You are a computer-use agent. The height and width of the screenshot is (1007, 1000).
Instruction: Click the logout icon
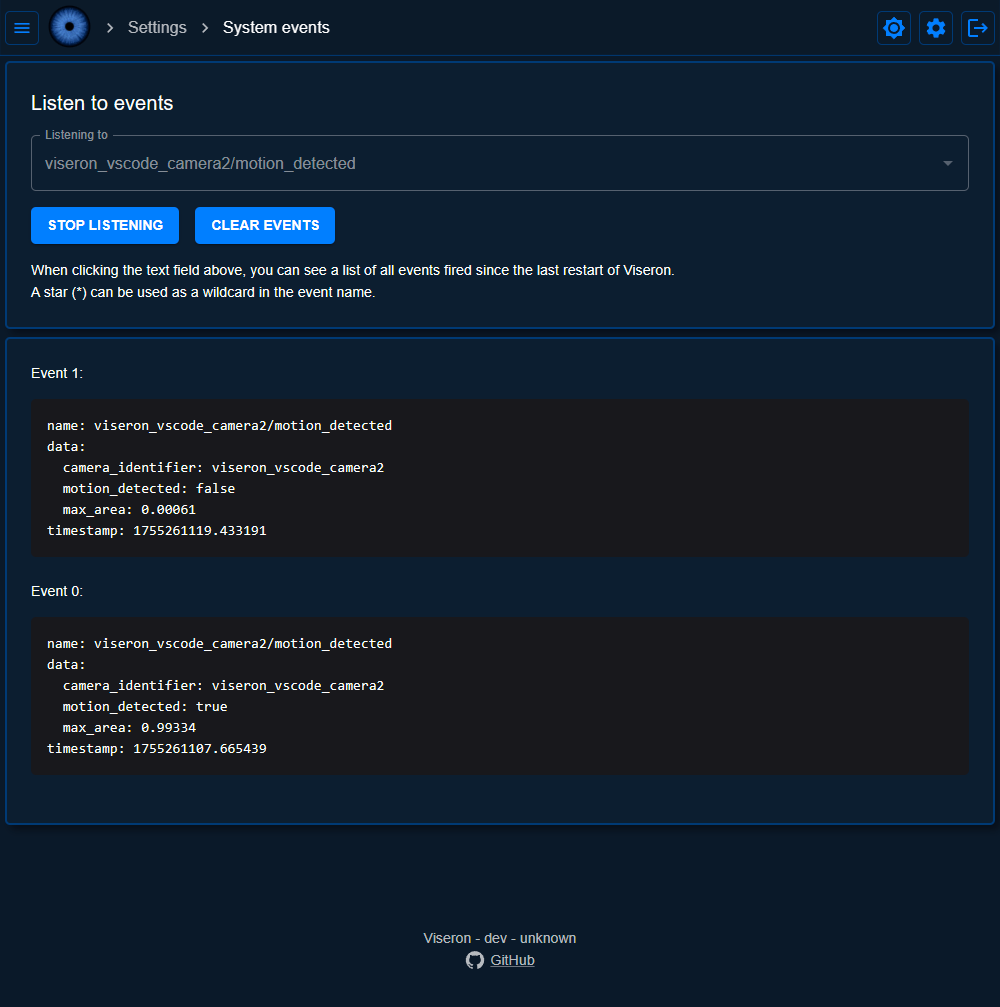[977, 28]
